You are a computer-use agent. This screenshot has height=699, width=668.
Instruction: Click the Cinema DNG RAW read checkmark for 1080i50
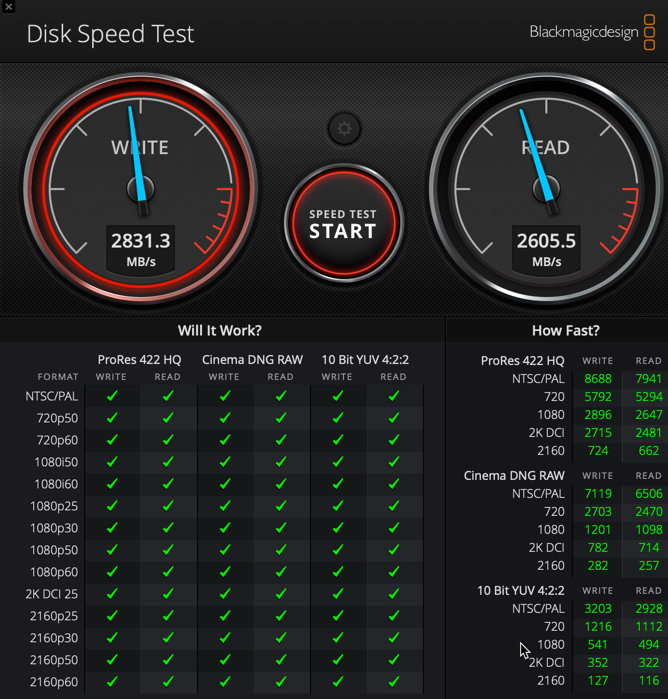(281, 462)
